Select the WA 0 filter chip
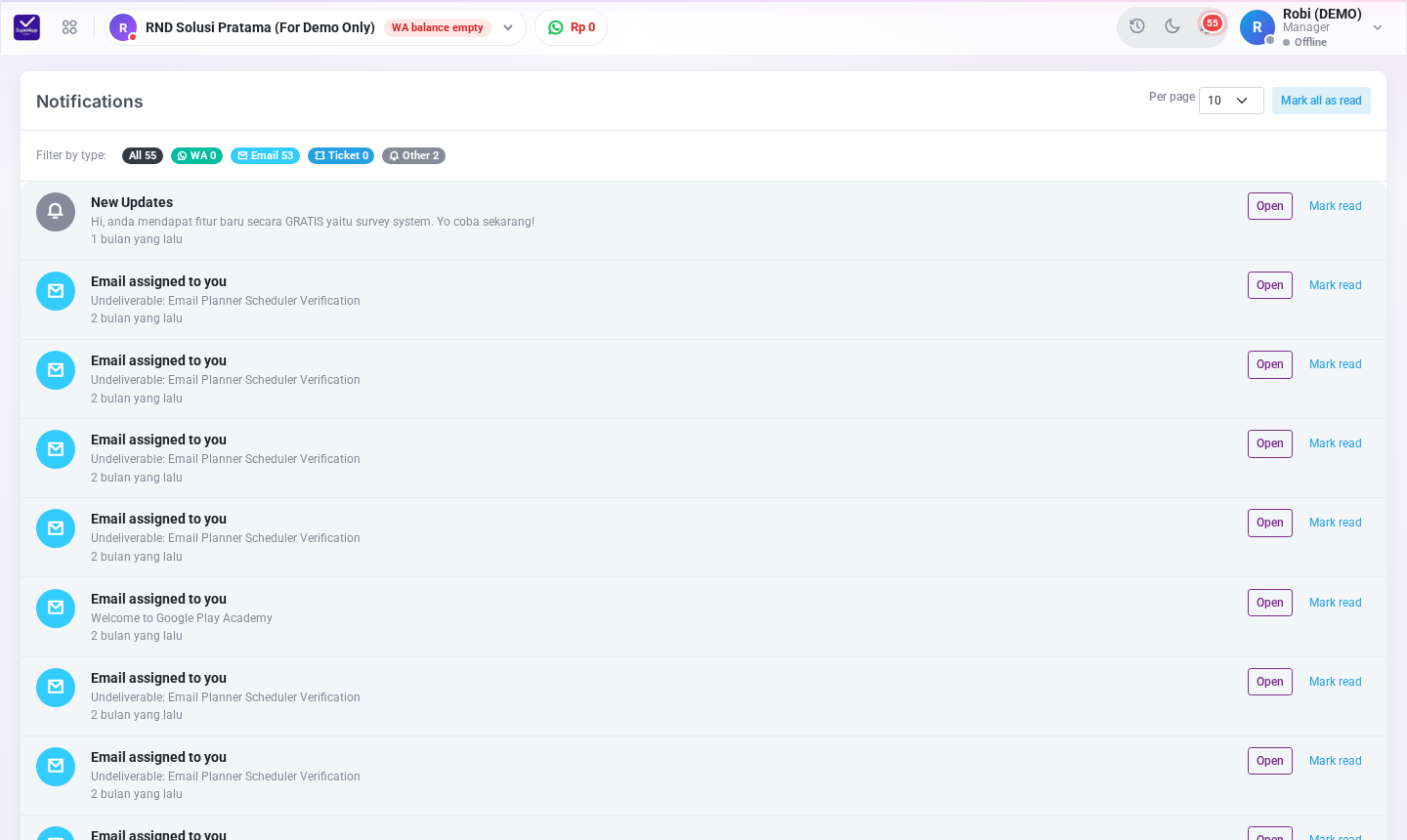 (x=196, y=155)
